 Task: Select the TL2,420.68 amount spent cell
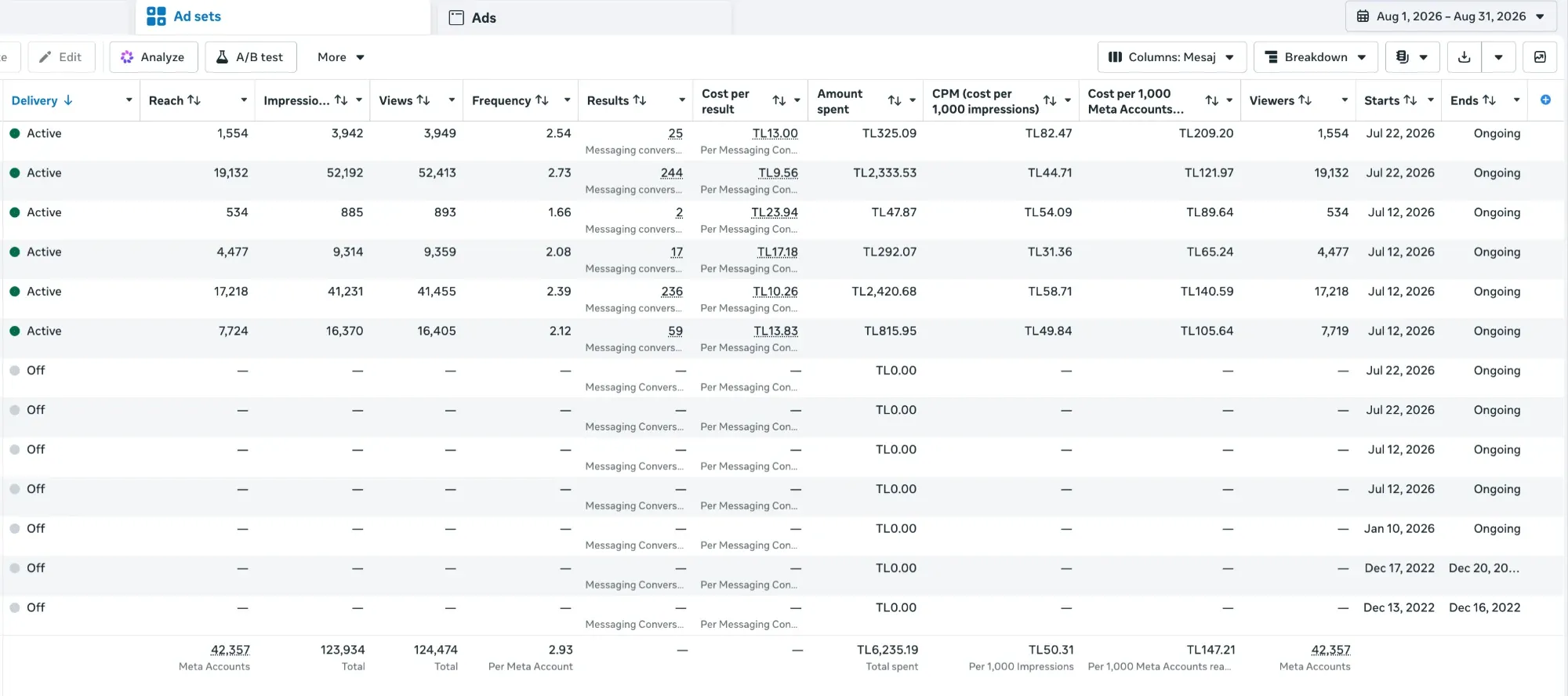[x=884, y=292]
